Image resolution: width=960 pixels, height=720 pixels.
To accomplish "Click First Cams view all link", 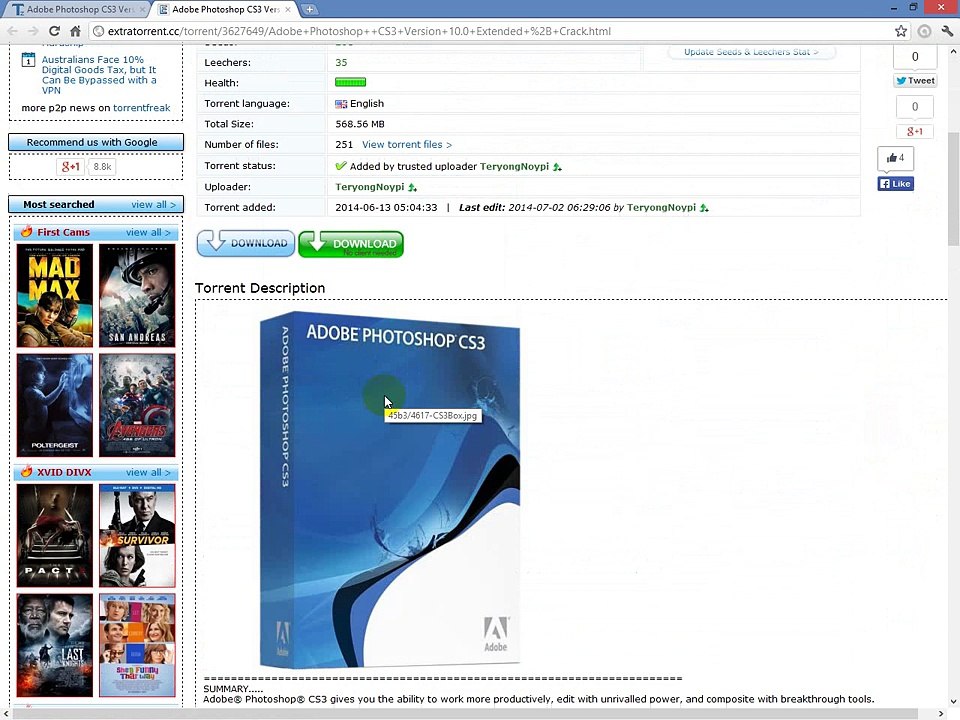I will pyautogui.click(x=148, y=232).
